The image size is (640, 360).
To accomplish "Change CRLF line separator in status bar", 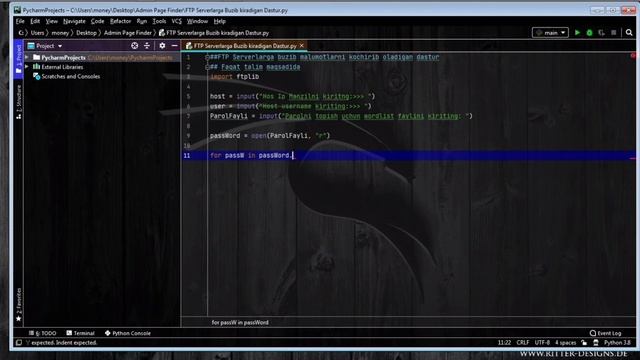I will tap(523, 342).
